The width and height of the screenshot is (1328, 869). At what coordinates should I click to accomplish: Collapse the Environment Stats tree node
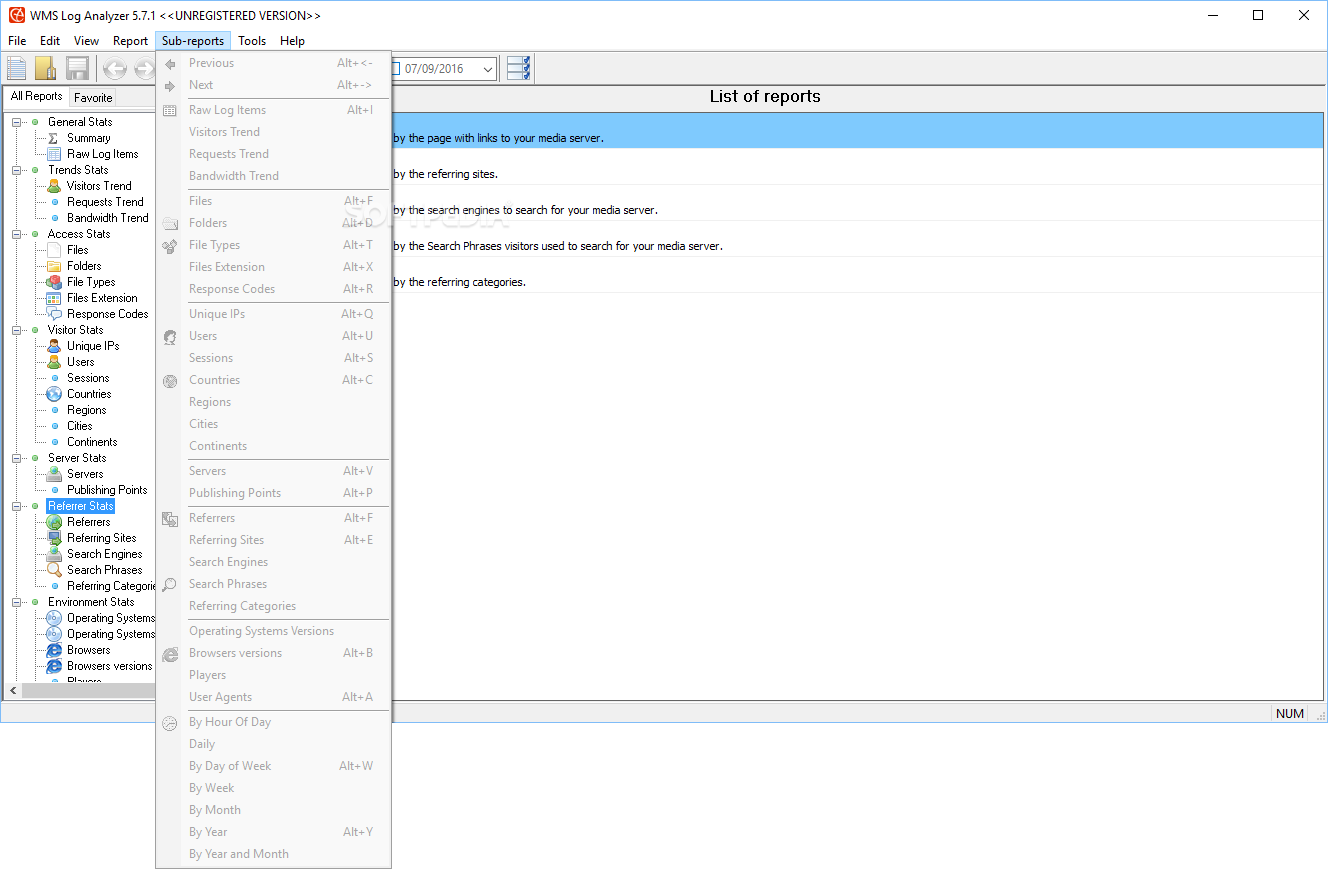click(17, 602)
